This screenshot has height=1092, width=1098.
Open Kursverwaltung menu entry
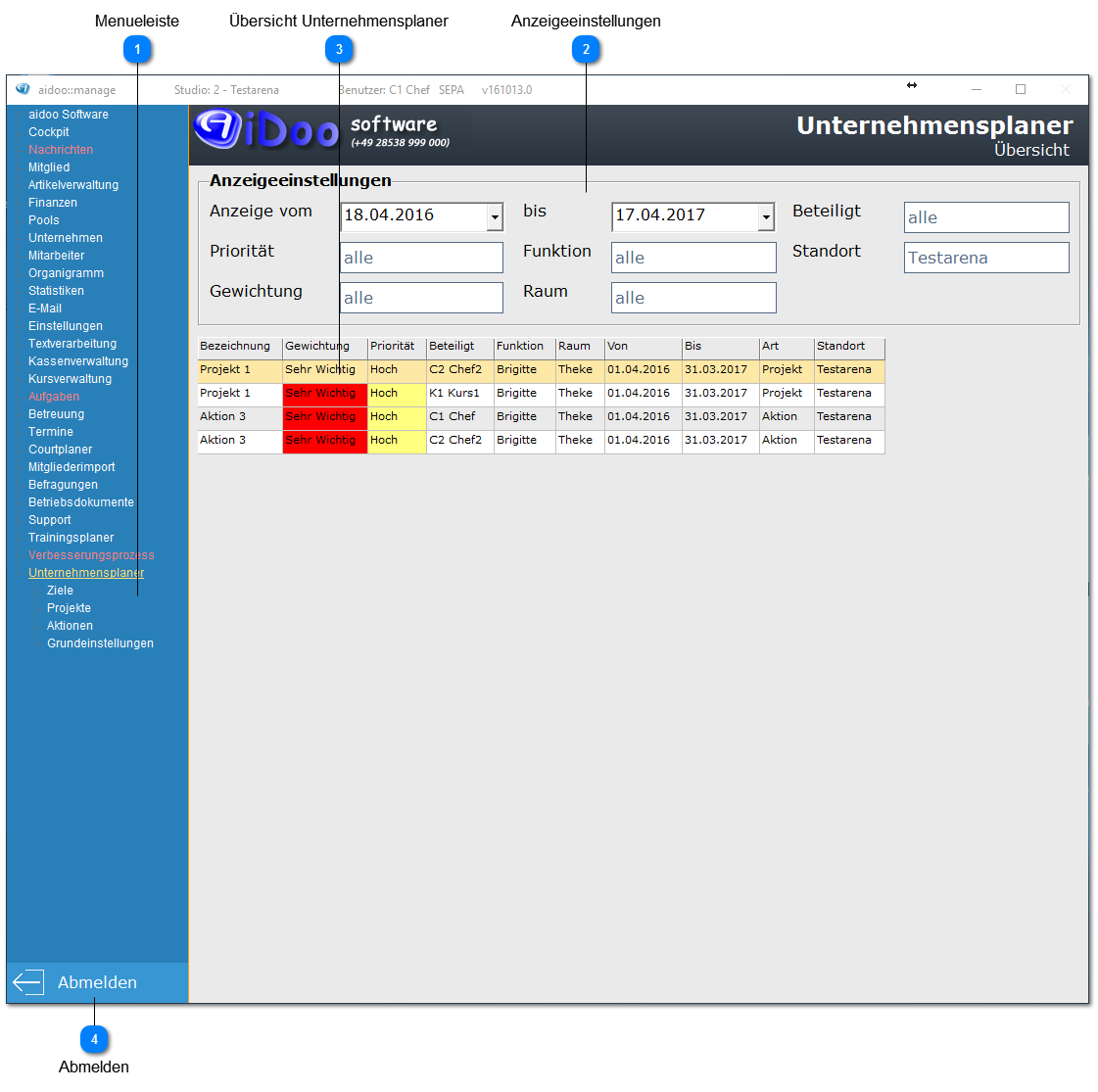pos(70,379)
